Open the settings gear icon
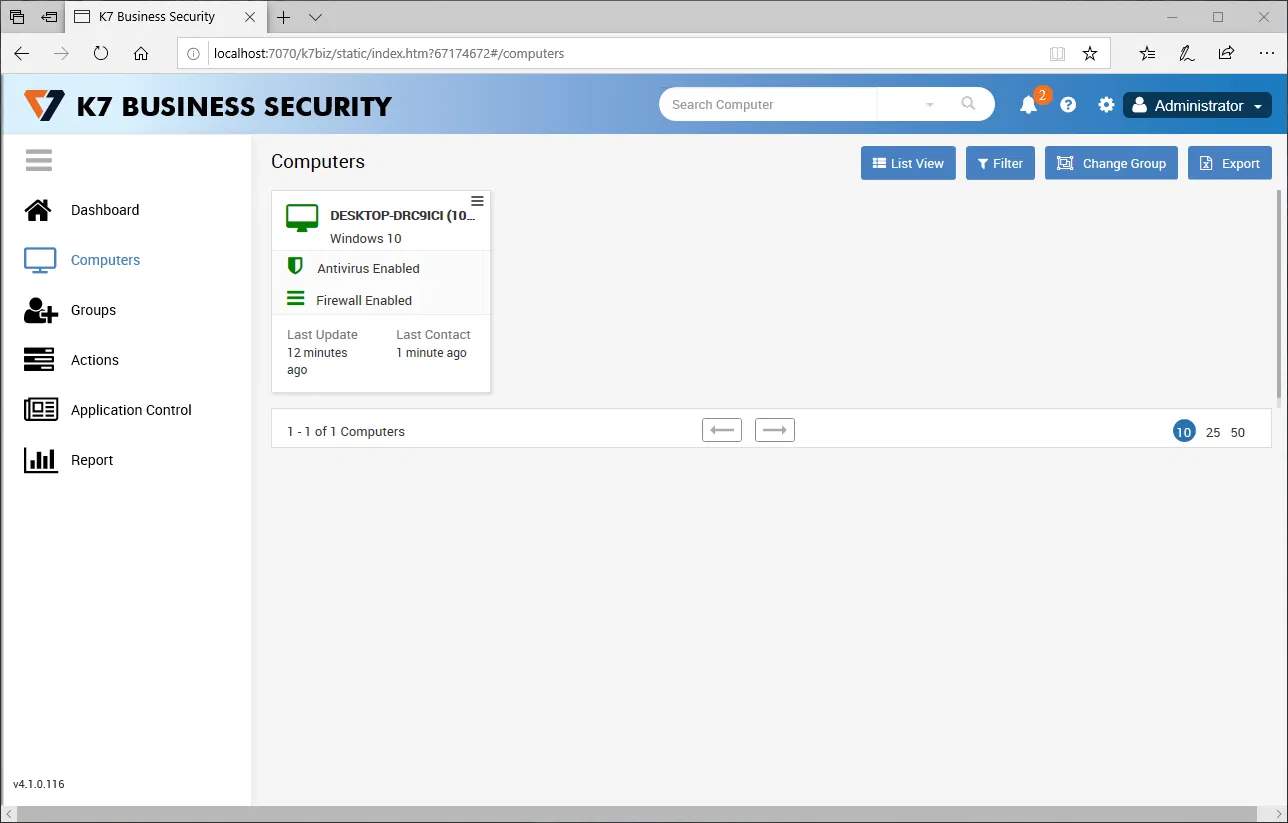 tap(1106, 105)
